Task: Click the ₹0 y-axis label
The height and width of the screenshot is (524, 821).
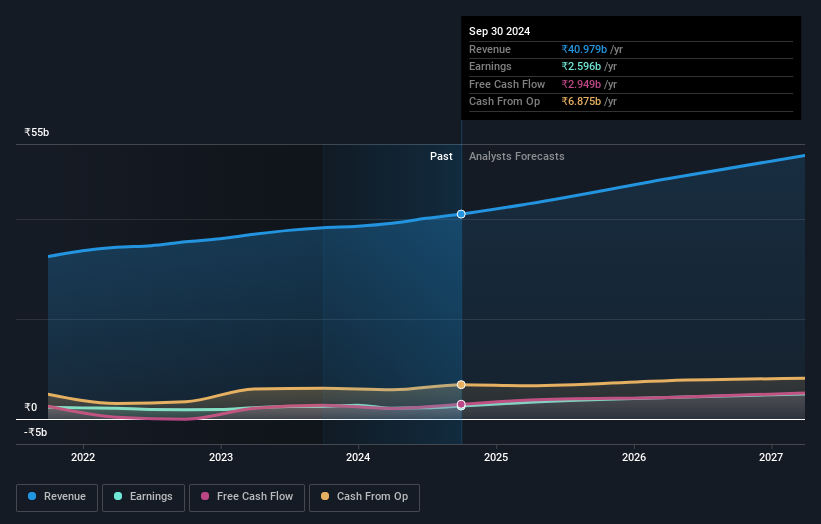Action: click(x=30, y=407)
